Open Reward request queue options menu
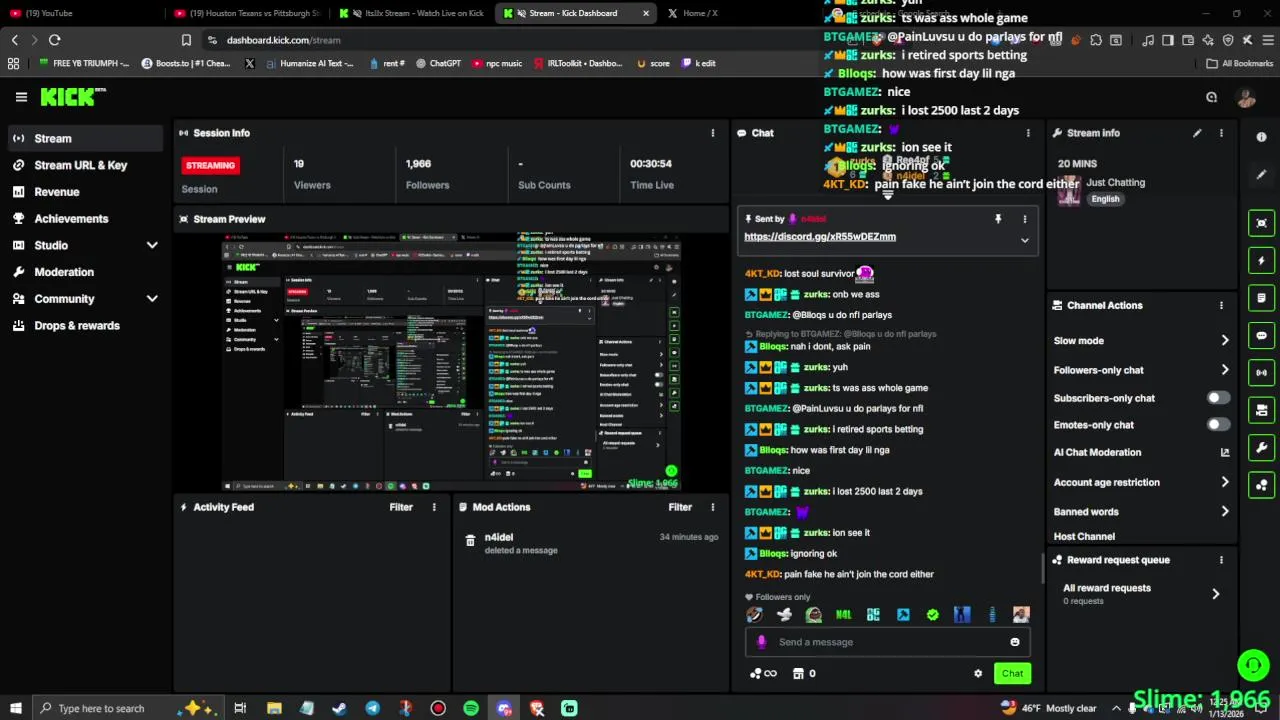The image size is (1280, 720). [1221, 560]
